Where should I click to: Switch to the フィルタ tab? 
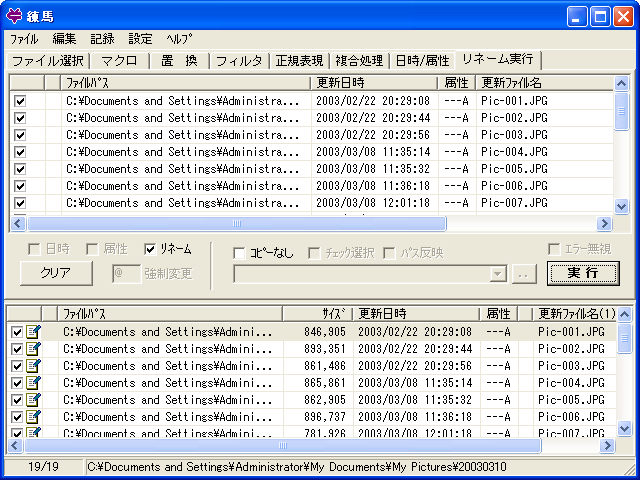pos(239,61)
